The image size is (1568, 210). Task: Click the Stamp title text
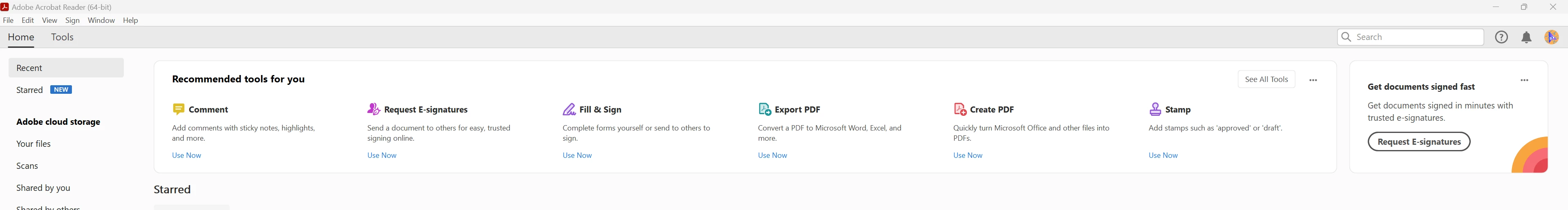1178,110
